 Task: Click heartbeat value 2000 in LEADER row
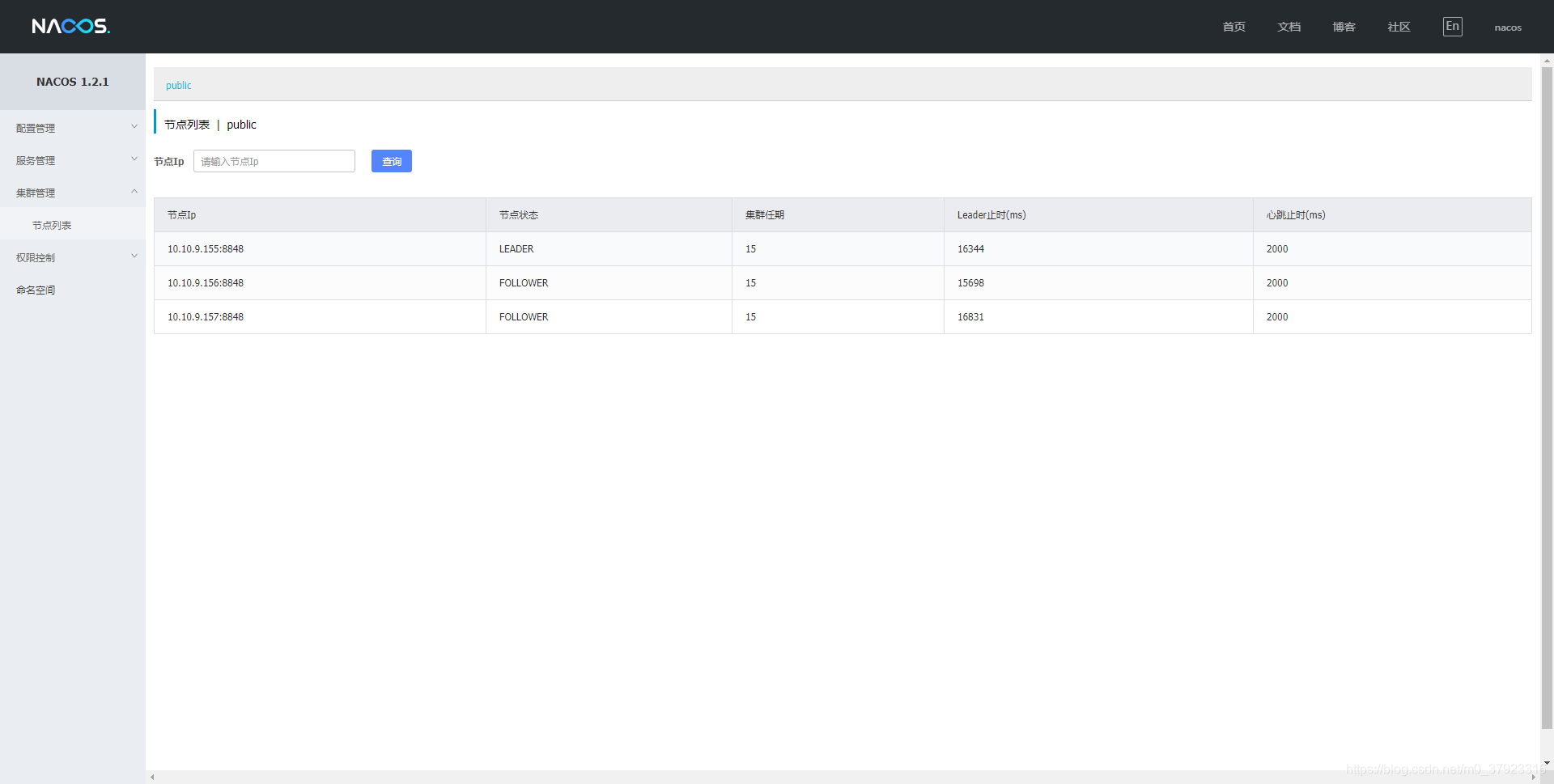1277,249
